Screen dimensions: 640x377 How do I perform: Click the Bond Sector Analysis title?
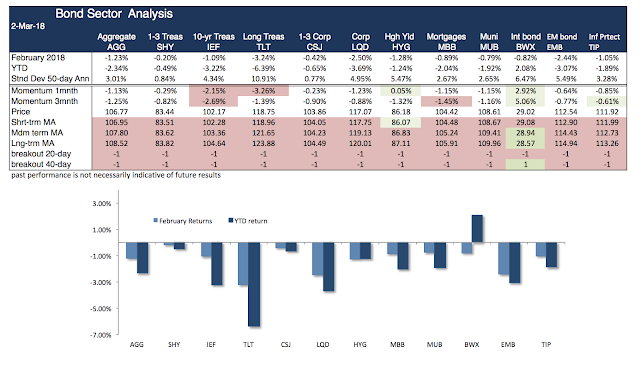114,14
